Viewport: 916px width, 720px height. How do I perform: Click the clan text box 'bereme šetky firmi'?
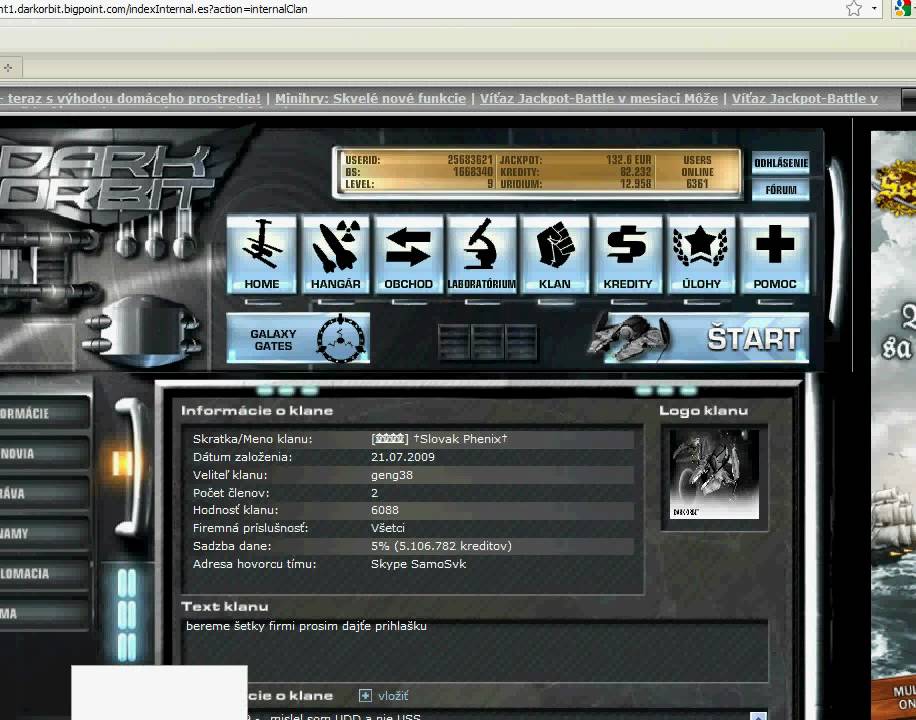pyautogui.click(x=474, y=651)
